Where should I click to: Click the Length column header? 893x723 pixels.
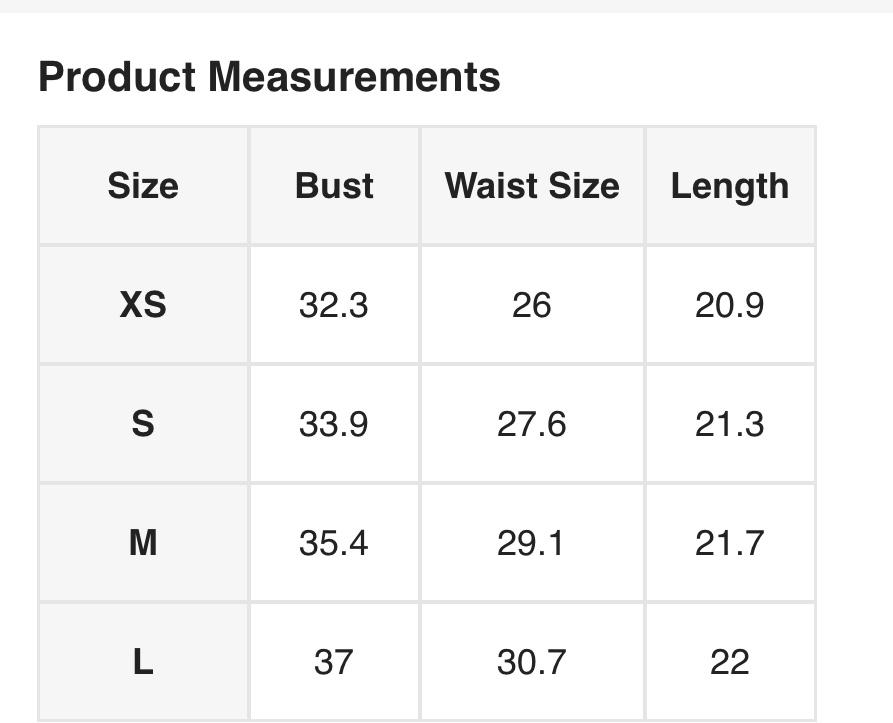729,186
